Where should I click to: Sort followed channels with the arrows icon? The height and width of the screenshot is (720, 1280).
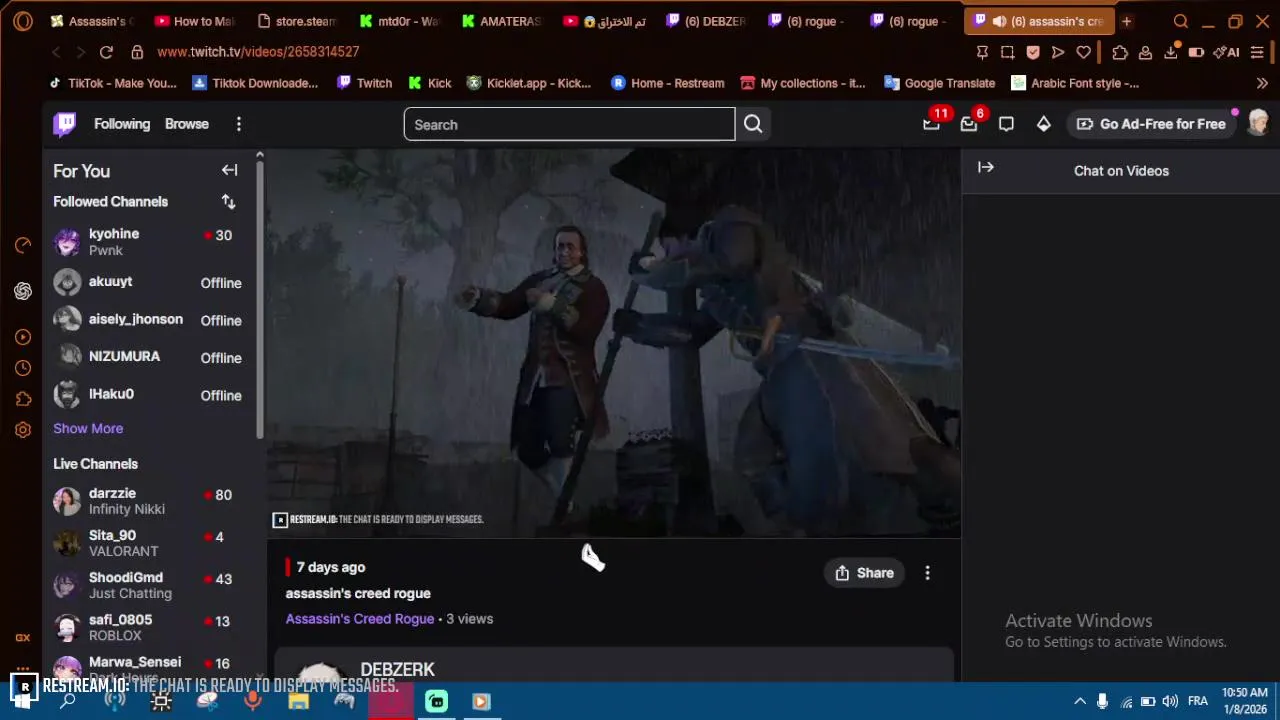pos(228,202)
